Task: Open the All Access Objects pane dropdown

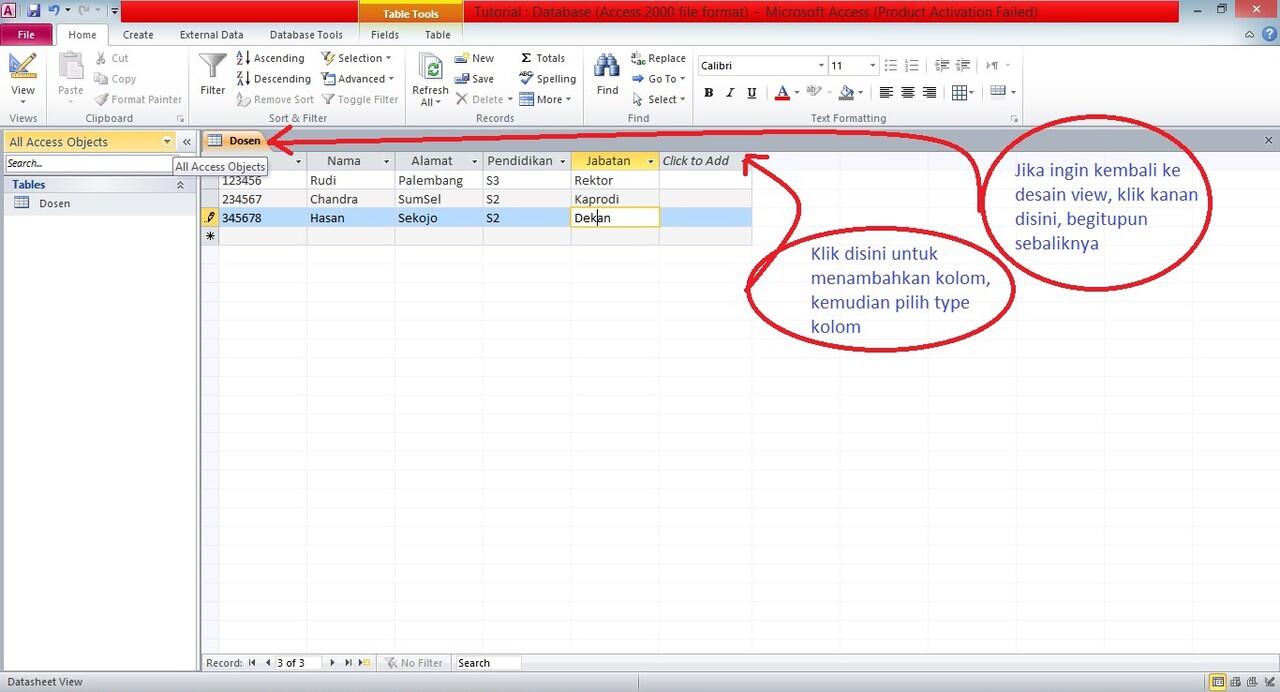Action: click(x=167, y=142)
